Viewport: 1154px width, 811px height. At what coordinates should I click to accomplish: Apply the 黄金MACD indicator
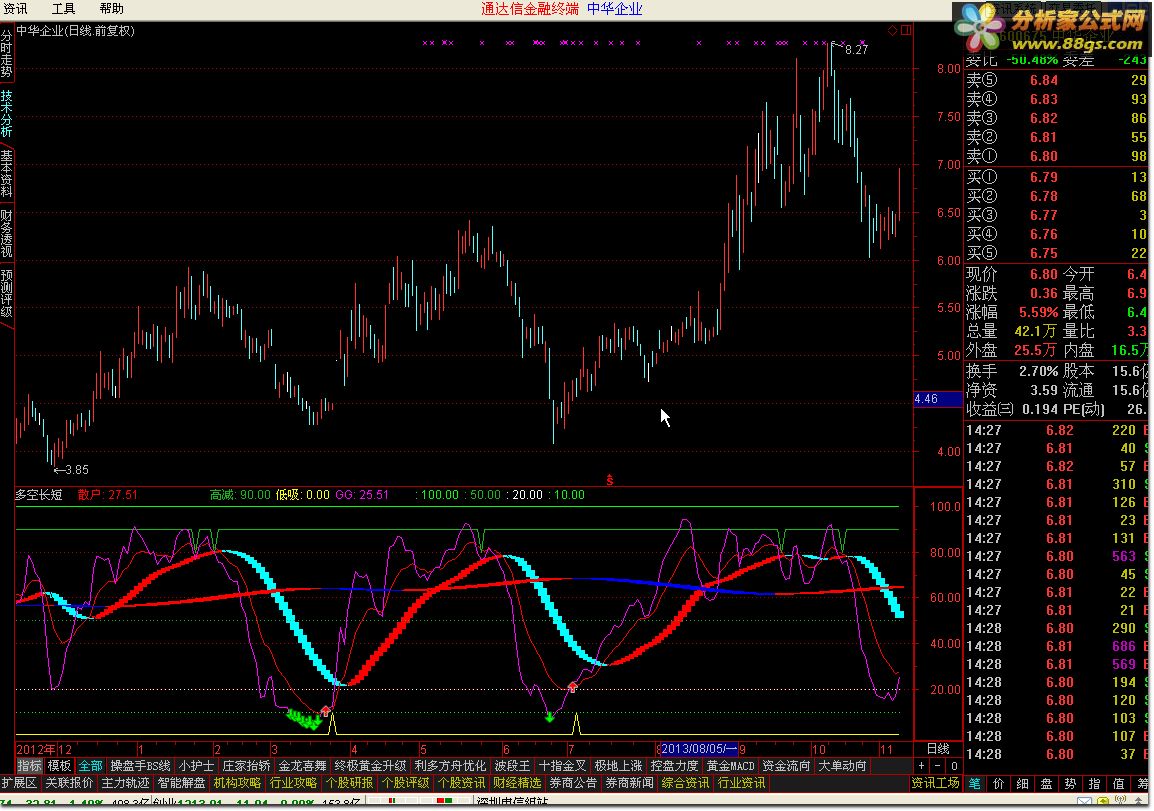pyautogui.click(x=731, y=766)
